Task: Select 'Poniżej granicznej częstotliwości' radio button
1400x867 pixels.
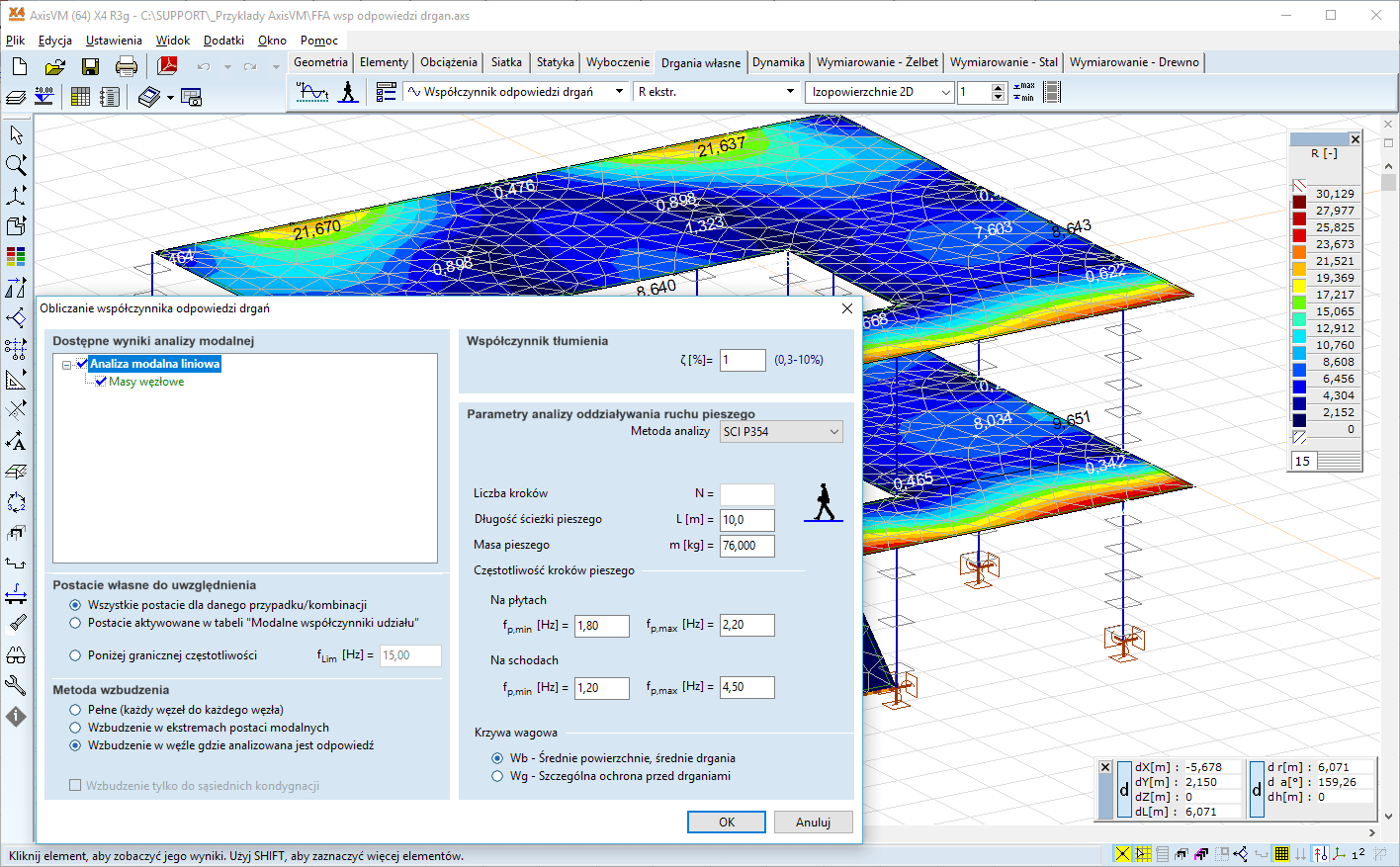Action: pos(75,655)
